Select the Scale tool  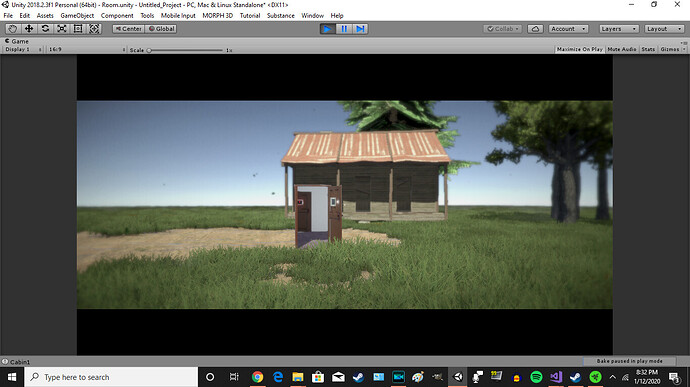[x=62, y=29]
